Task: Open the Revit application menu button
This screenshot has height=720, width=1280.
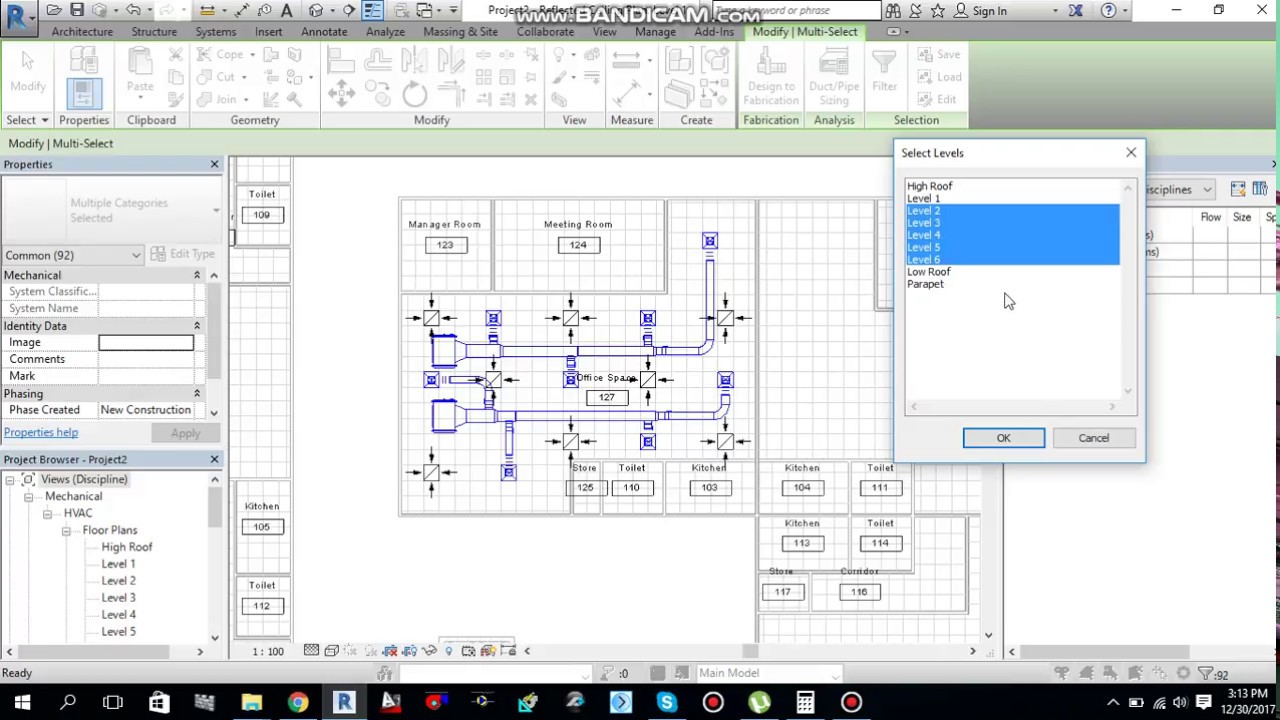Action: [18, 17]
